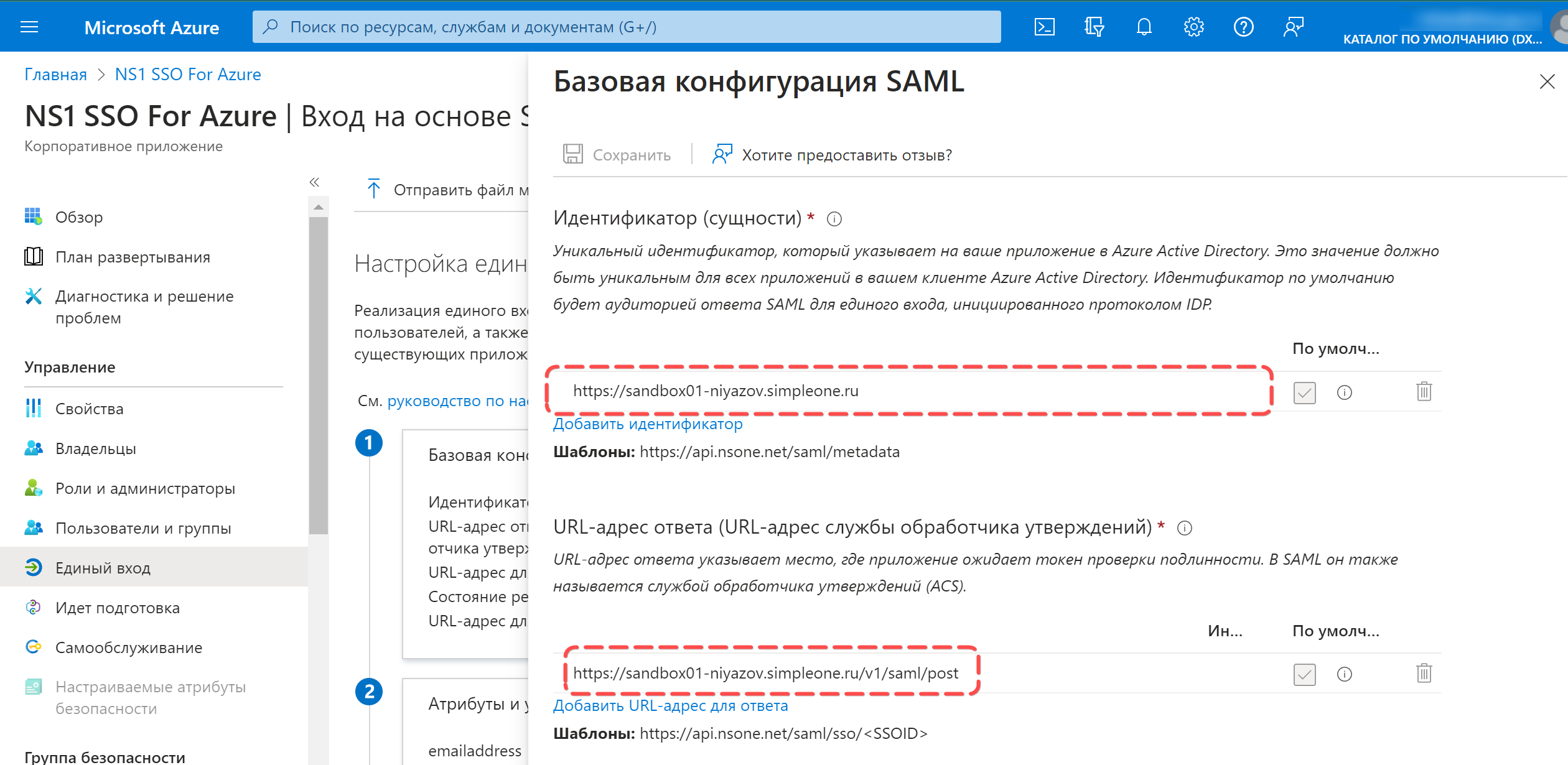The image size is (1568, 765).
Task: Open Cloud Shell from top bar
Action: (x=1044, y=27)
